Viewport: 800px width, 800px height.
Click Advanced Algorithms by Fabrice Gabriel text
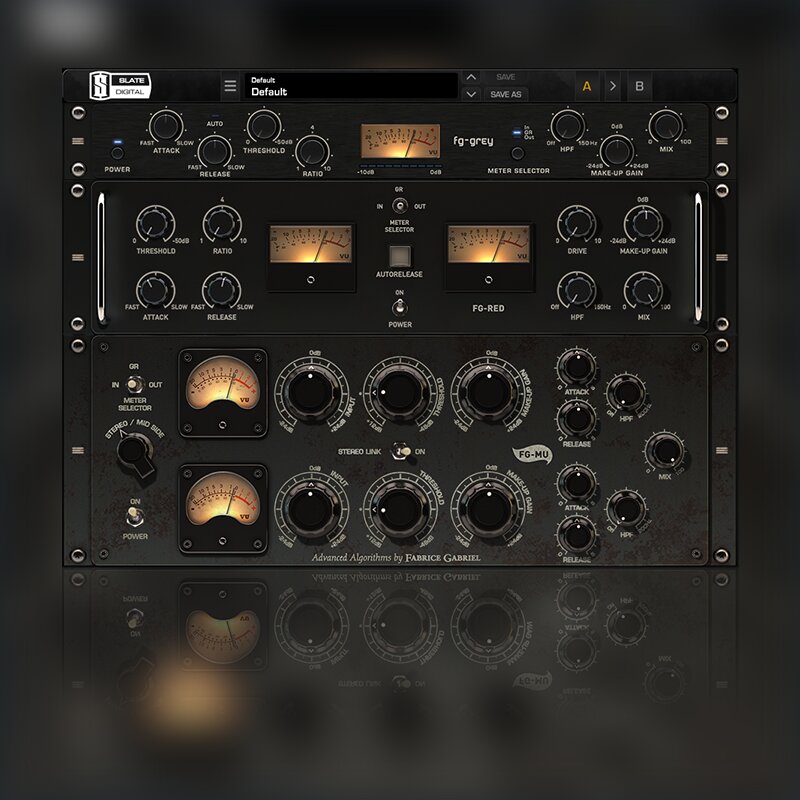pos(396,558)
